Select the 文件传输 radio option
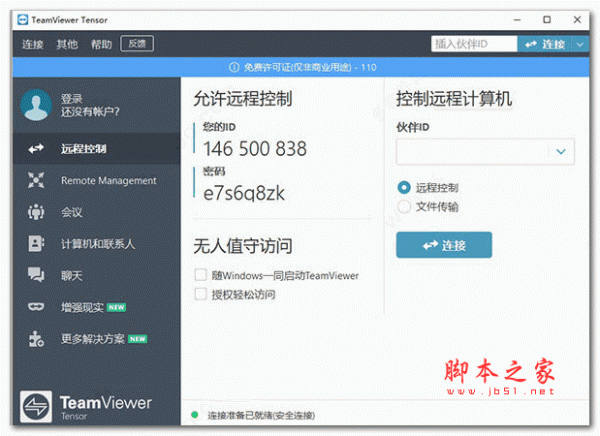 pos(404,207)
